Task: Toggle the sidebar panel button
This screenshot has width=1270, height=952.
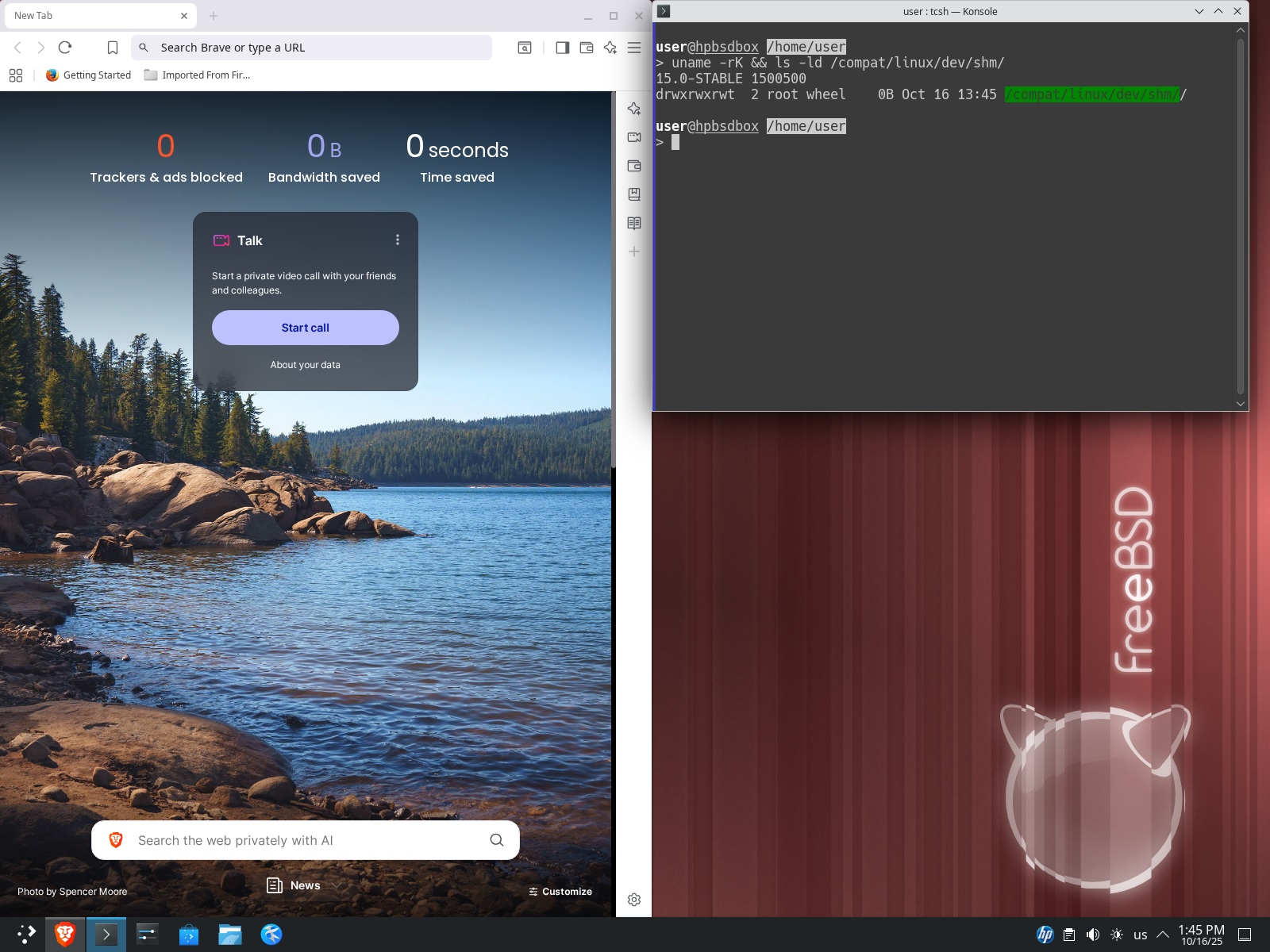Action: coord(562,48)
